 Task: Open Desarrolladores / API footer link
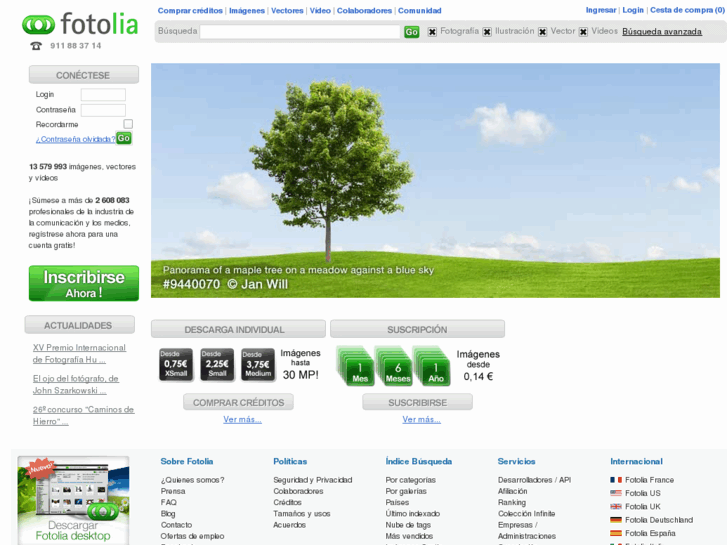click(x=535, y=480)
